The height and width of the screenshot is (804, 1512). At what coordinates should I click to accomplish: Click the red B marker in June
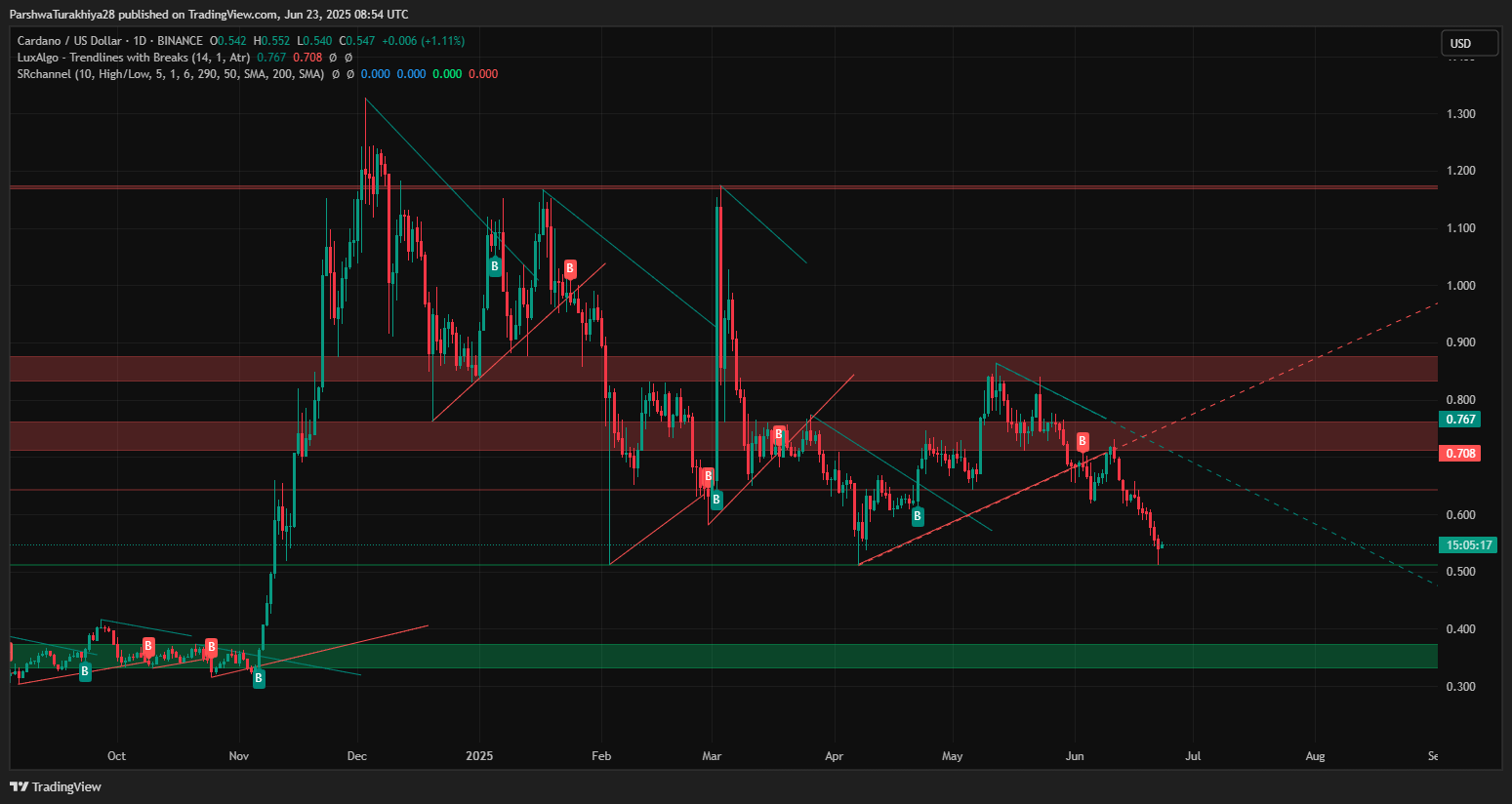[x=1082, y=442]
